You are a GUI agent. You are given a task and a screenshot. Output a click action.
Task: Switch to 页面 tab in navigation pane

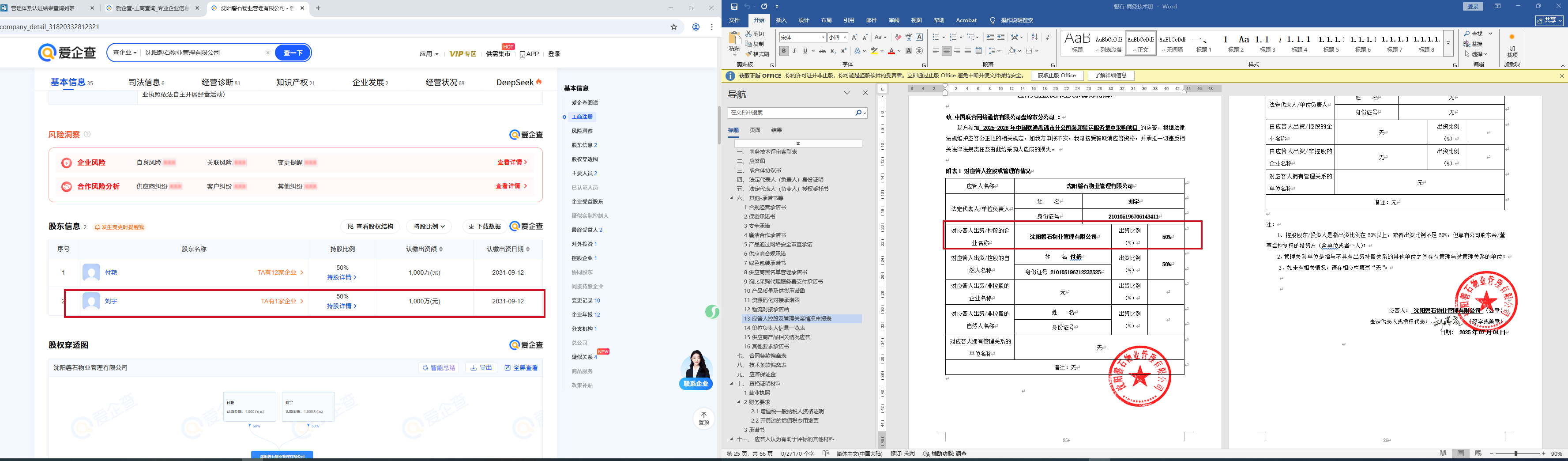point(755,130)
